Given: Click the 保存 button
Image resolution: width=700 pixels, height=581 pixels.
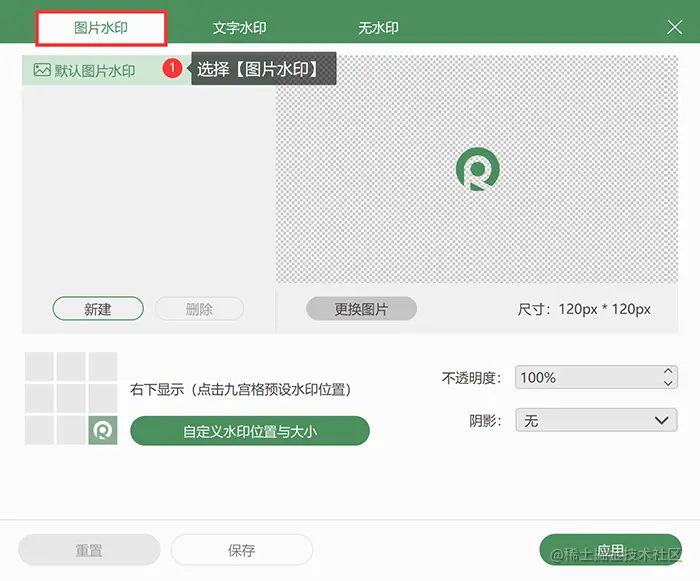Looking at the screenshot, I should pyautogui.click(x=242, y=550).
